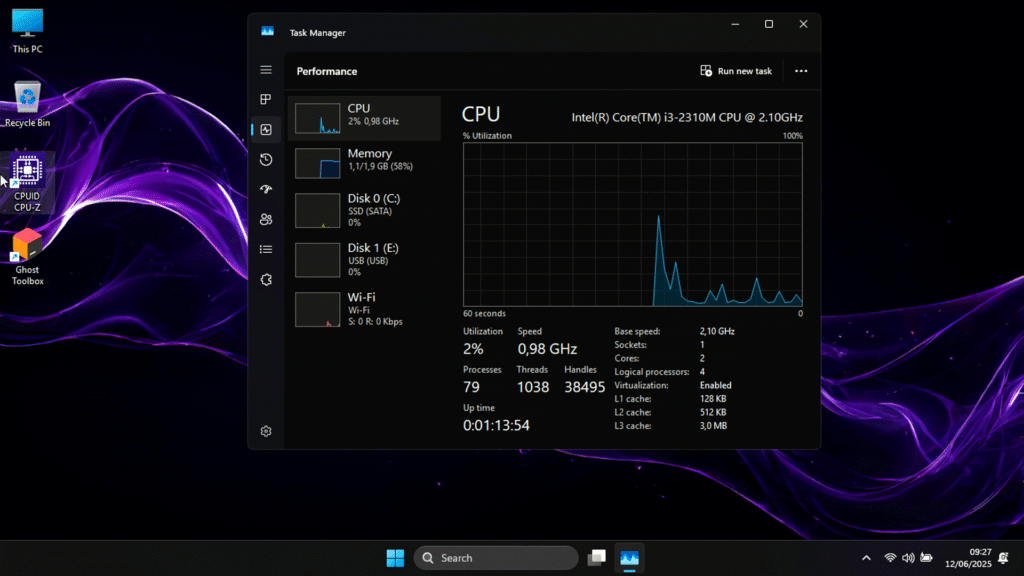Open the Details page list icon
Screen dimensions: 1024x576
(x=266, y=249)
